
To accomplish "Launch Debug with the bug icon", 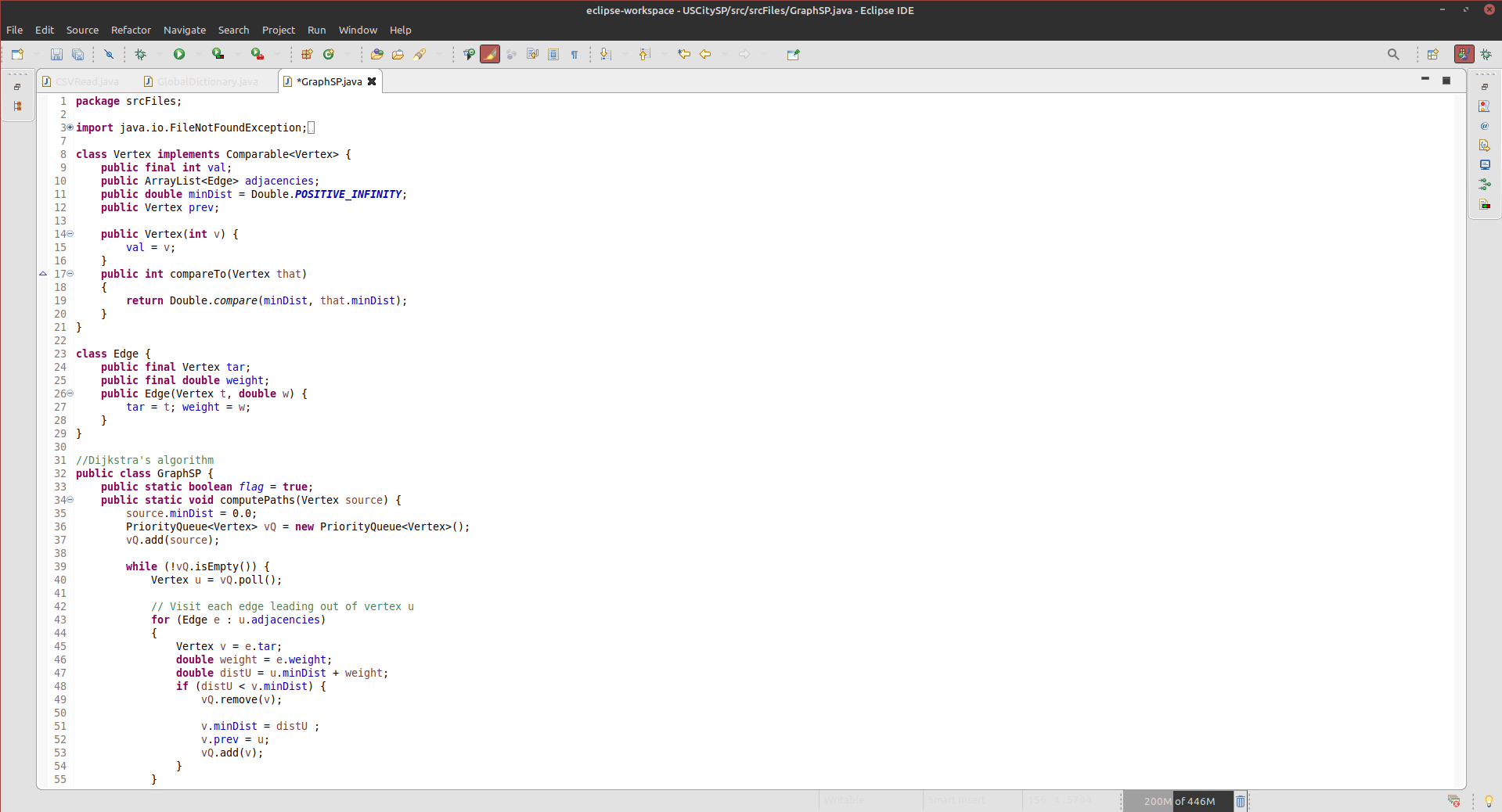I will 140,54.
